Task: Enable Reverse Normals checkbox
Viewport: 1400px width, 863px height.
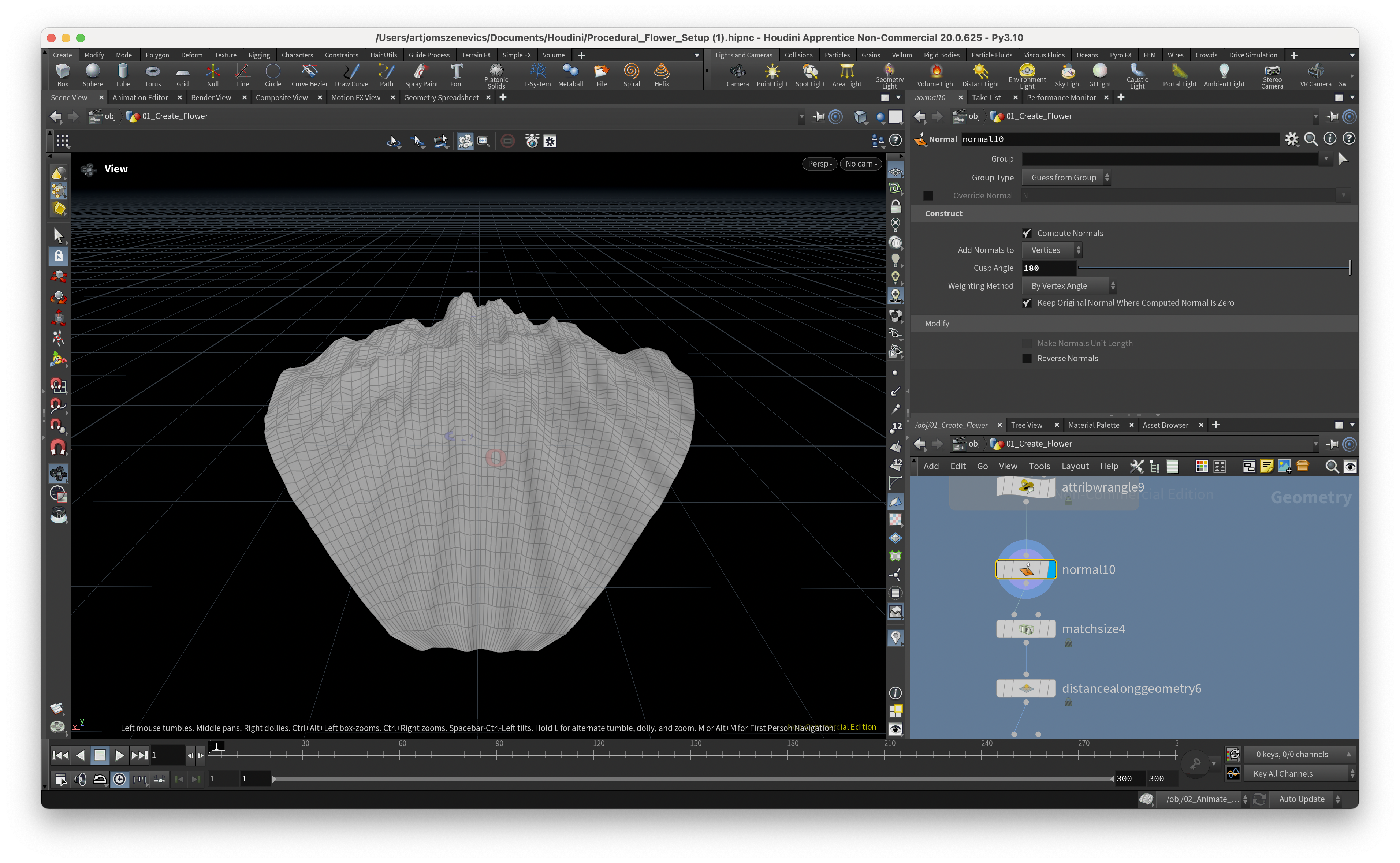Action: [x=1027, y=358]
